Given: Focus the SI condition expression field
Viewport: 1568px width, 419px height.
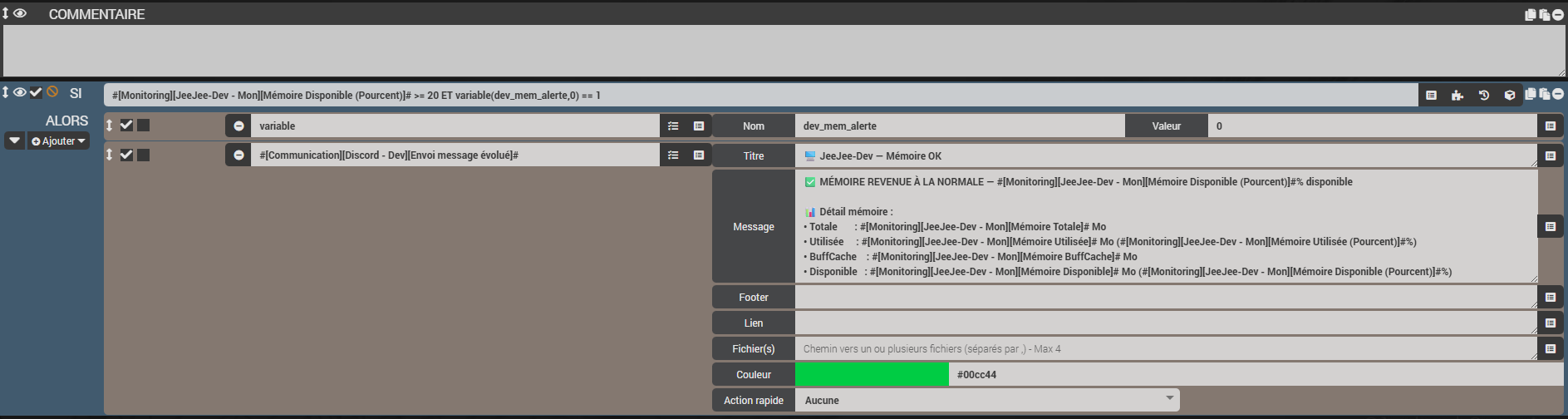Looking at the screenshot, I should point(760,95).
